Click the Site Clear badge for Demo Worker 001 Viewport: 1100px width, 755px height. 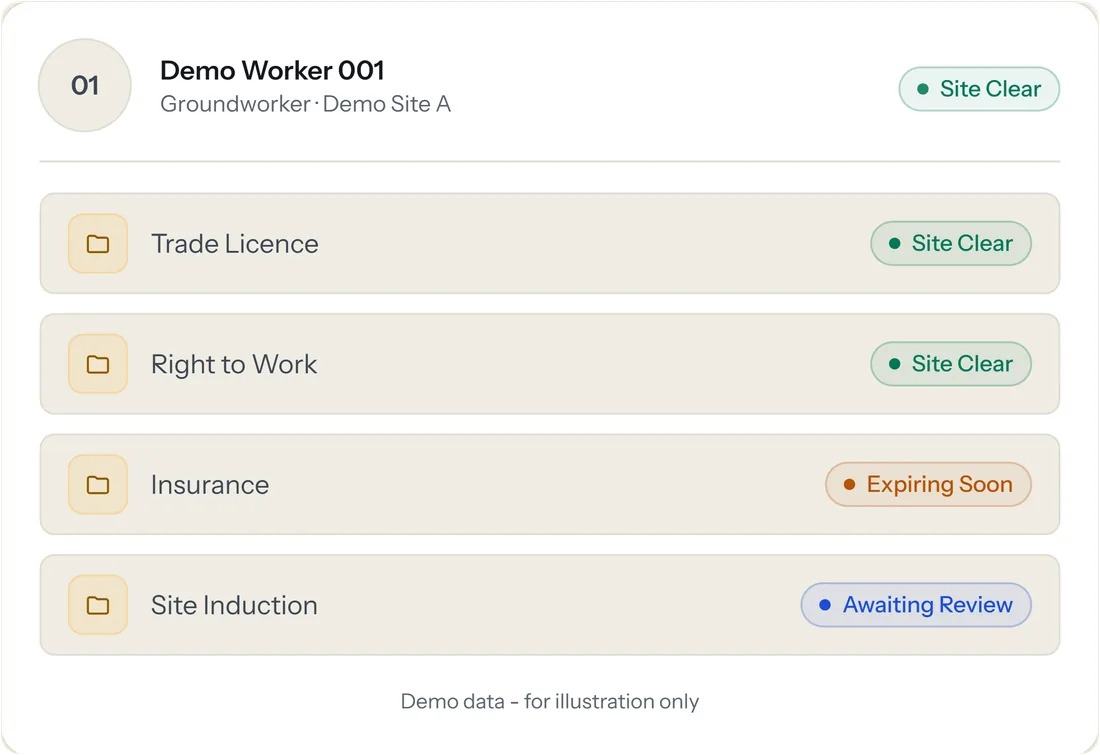979,89
